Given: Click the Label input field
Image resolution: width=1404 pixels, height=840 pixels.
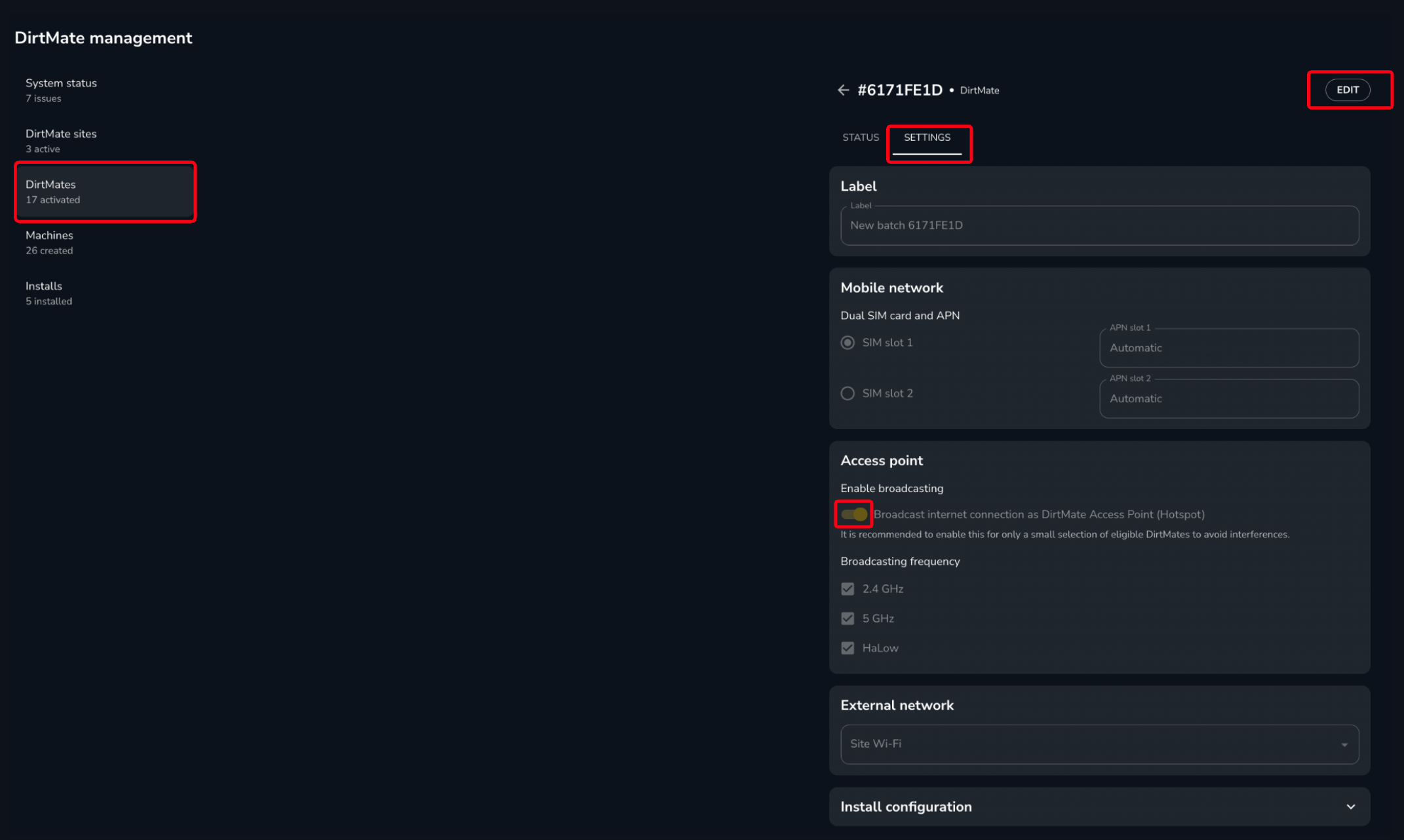Looking at the screenshot, I should coord(1099,225).
